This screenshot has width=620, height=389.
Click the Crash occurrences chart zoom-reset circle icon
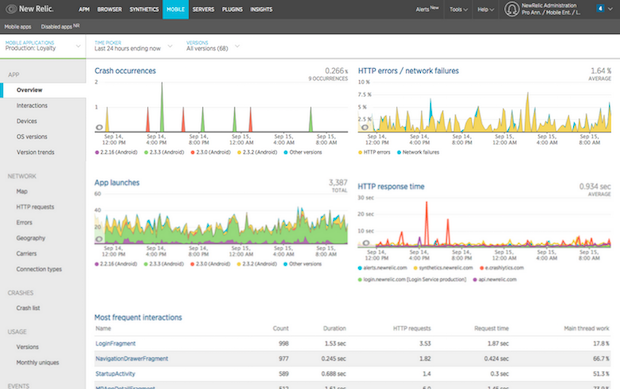point(99,127)
